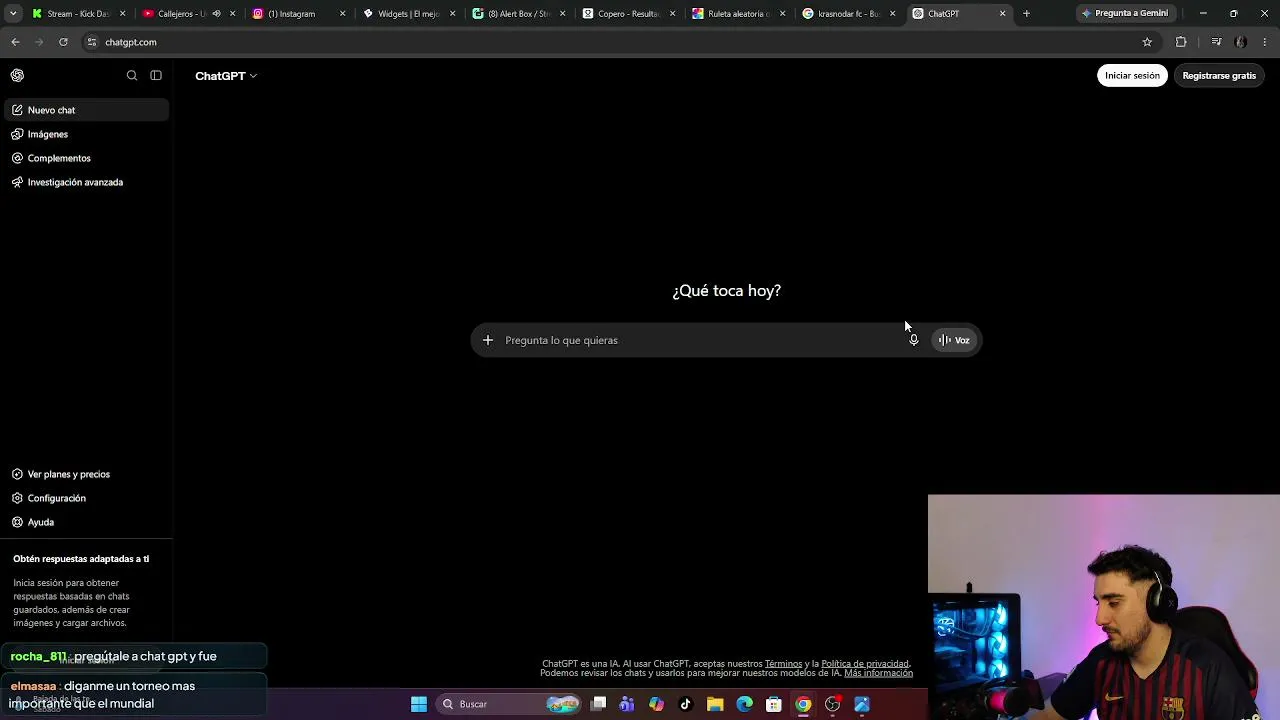Open a new browser tab

1026,14
